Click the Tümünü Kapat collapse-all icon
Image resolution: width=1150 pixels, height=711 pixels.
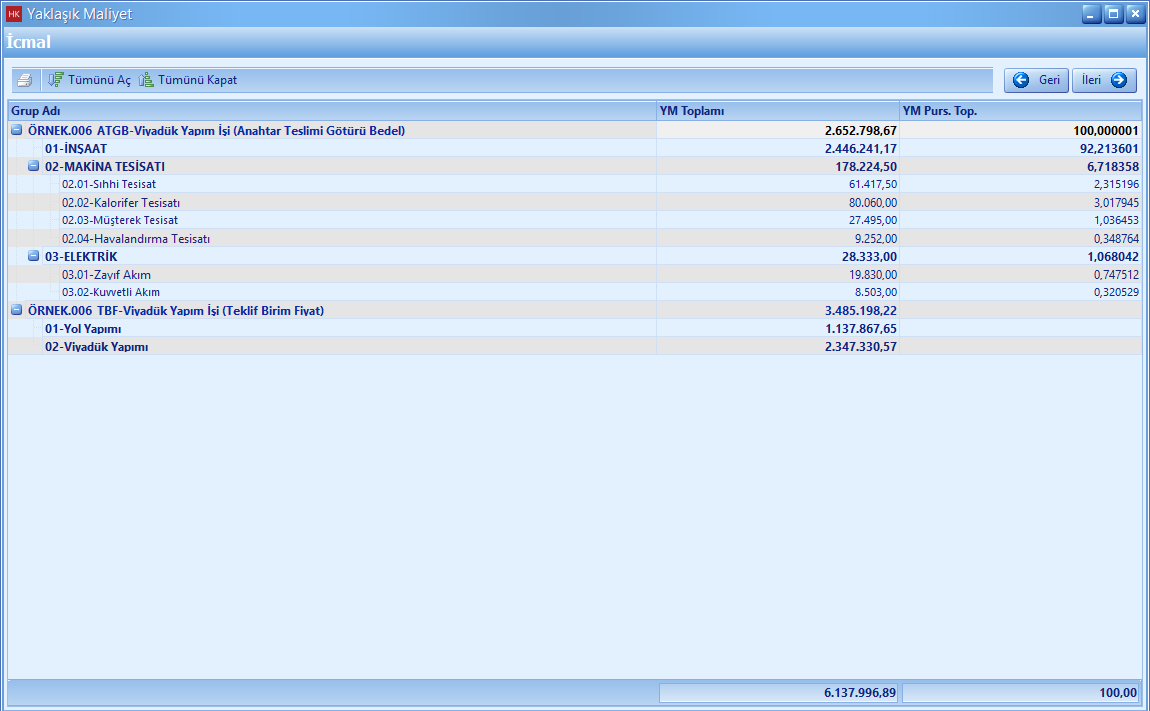click(x=146, y=80)
